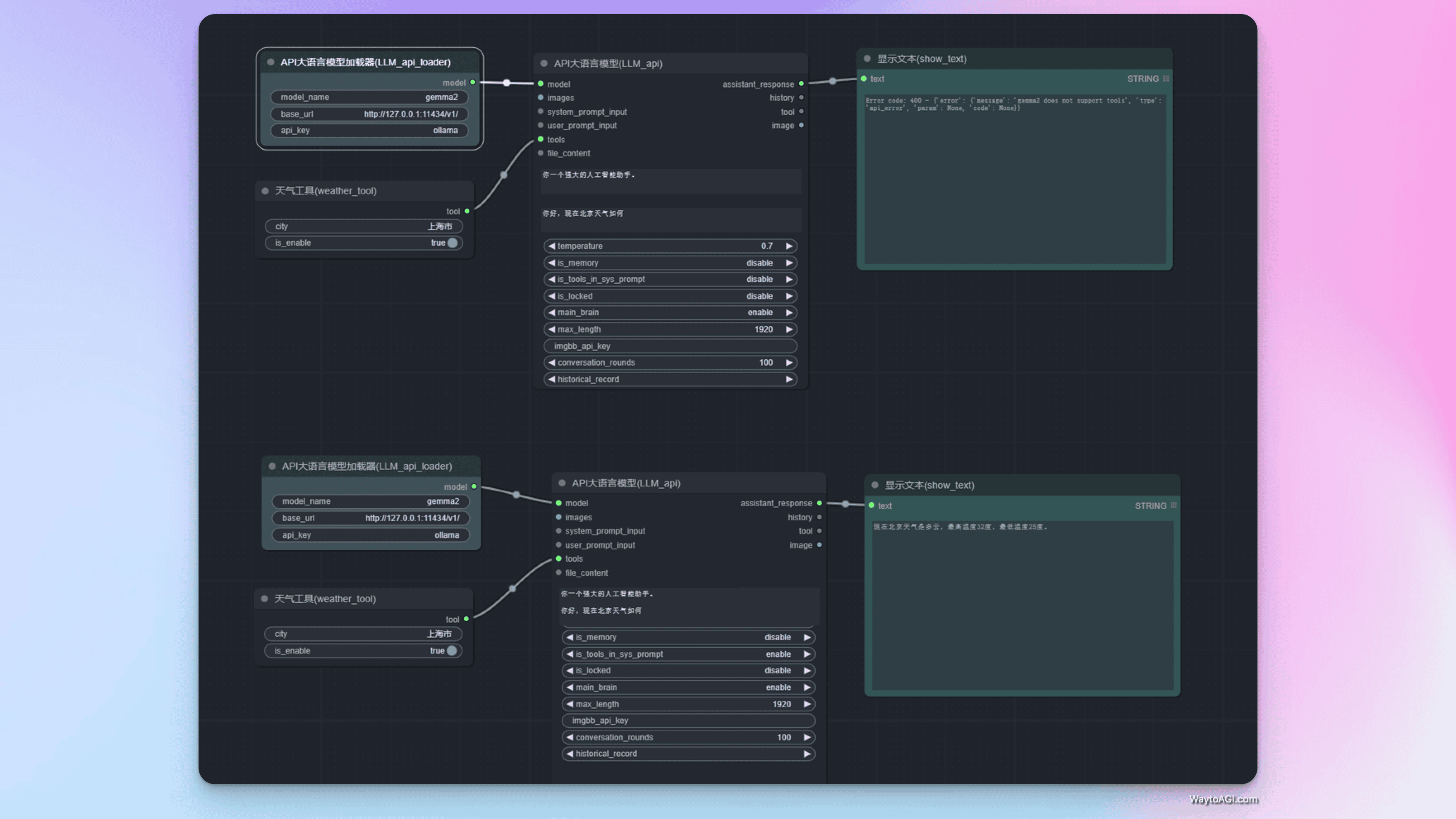Click the lower api_key ollama field
The image size is (1456, 819).
pyautogui.click(x=371, y=535)
